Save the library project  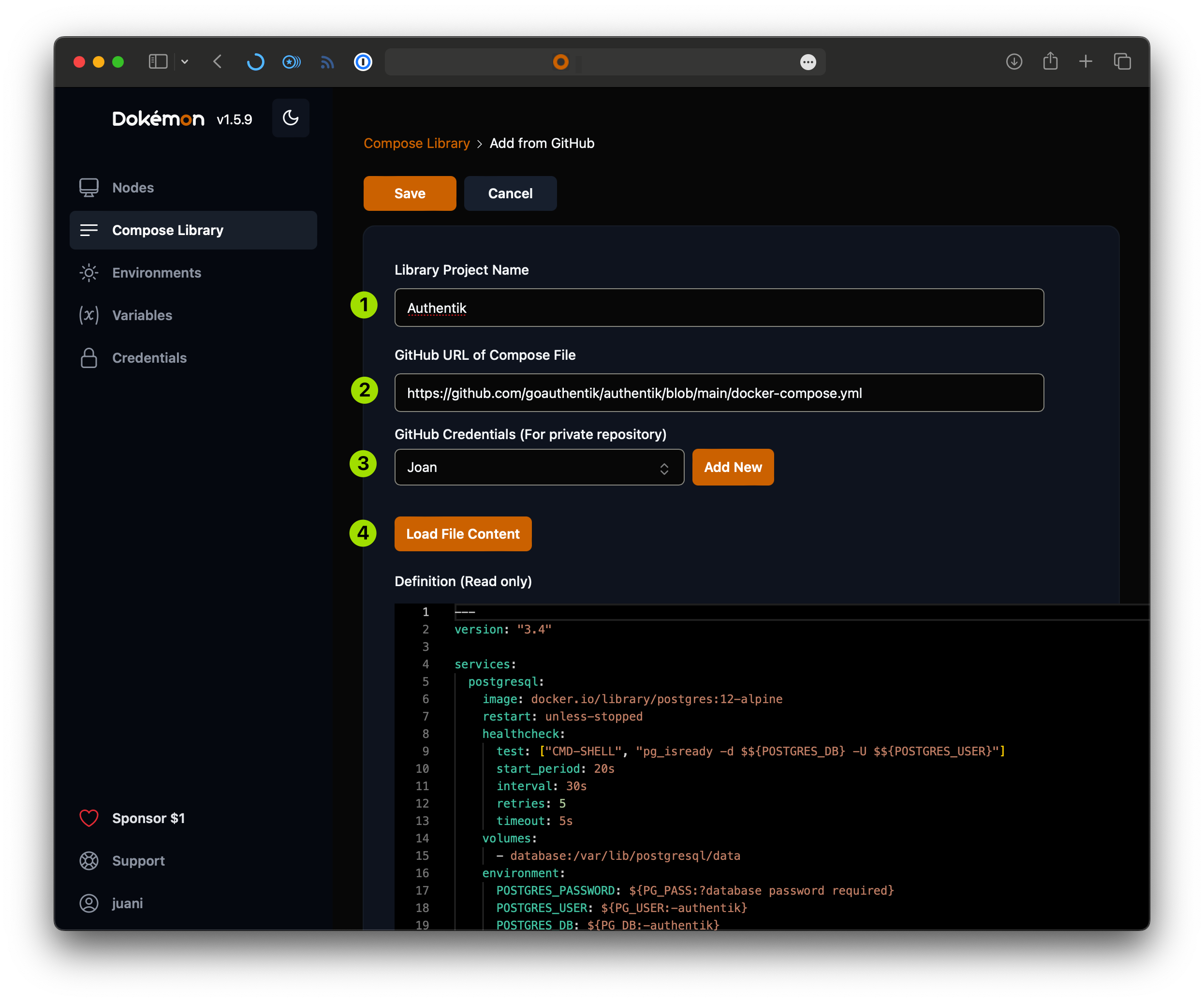pos(410,193)
